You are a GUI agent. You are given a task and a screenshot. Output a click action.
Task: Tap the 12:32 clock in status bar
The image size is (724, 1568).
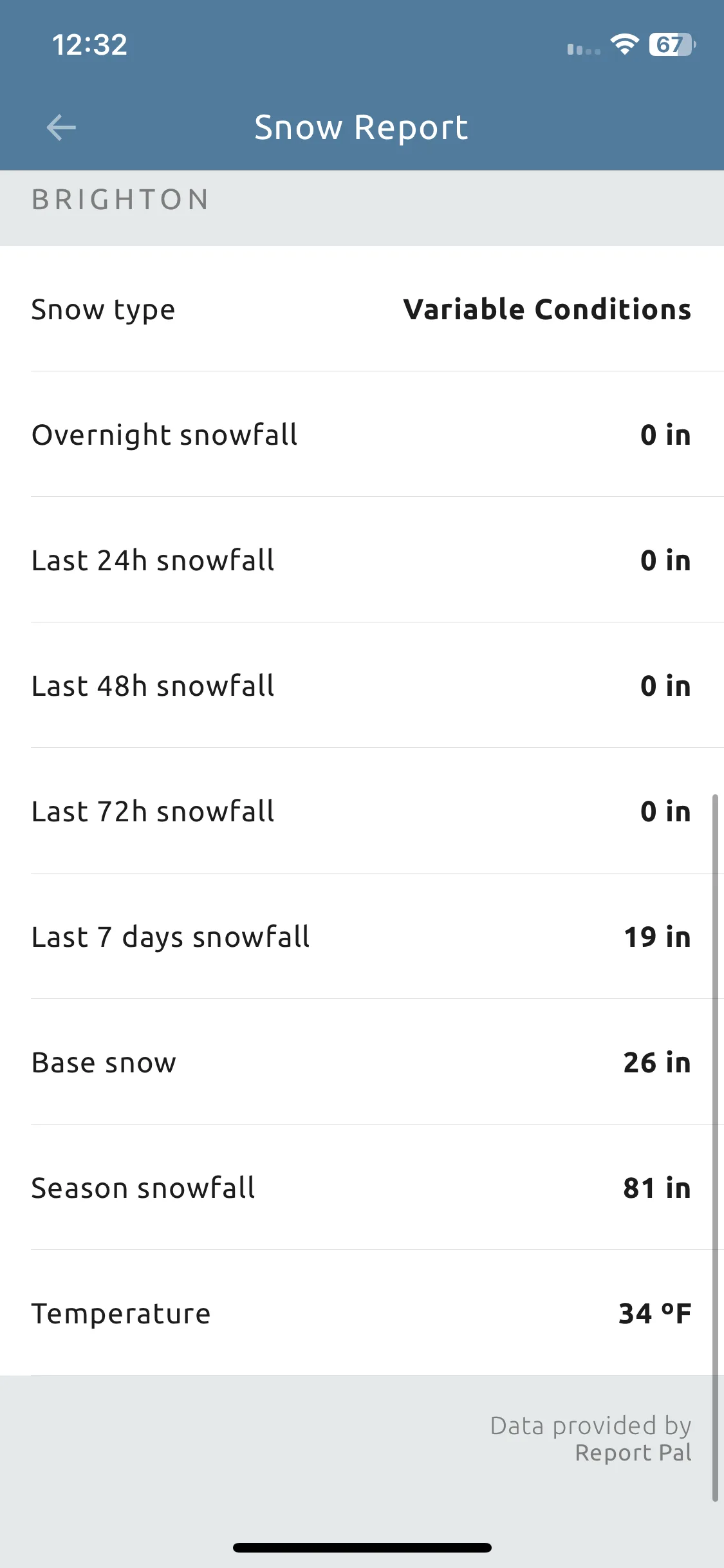coord(89,45)
